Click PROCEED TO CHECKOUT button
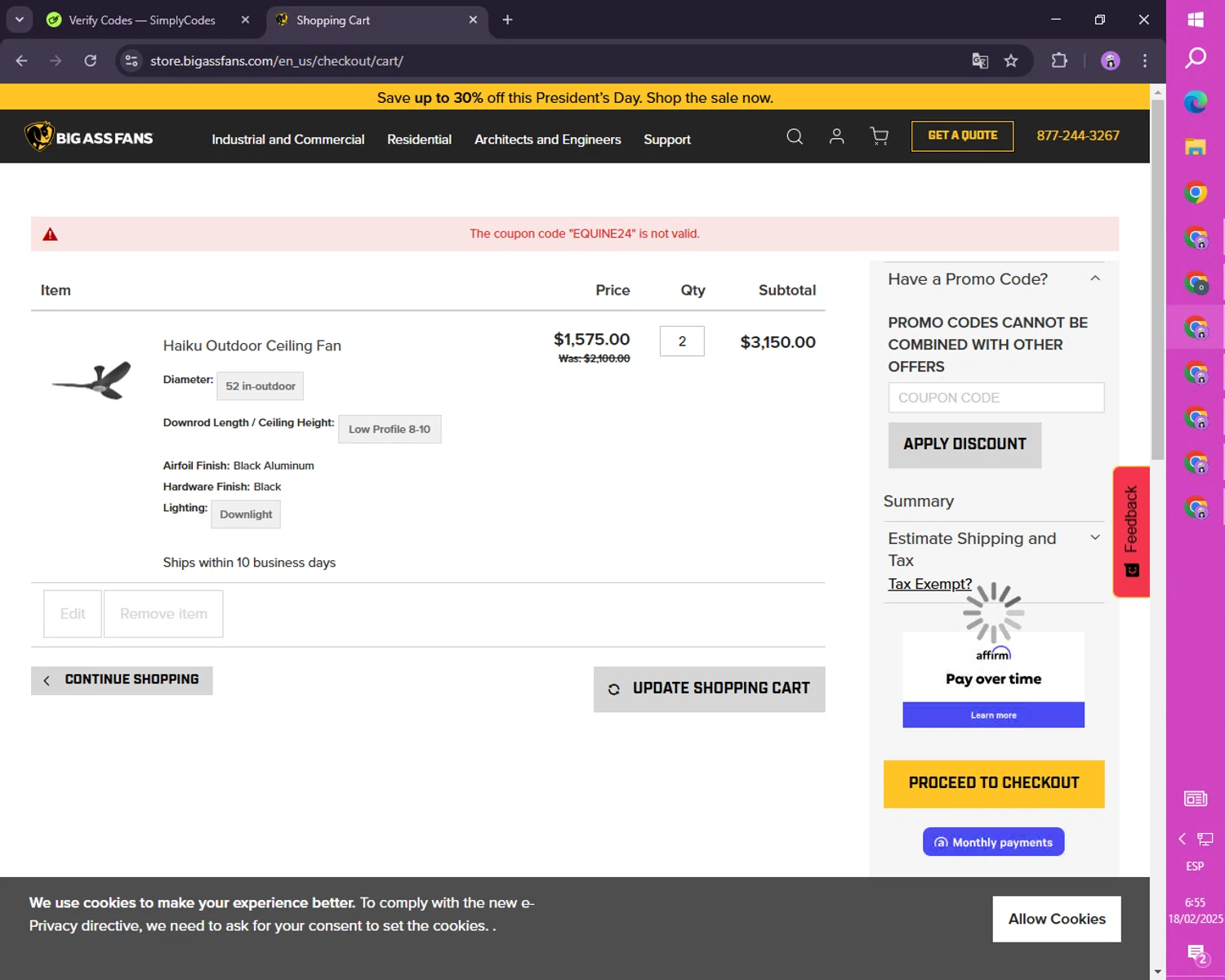Viewport: 1225px width, 980px height. coord(994,784)
